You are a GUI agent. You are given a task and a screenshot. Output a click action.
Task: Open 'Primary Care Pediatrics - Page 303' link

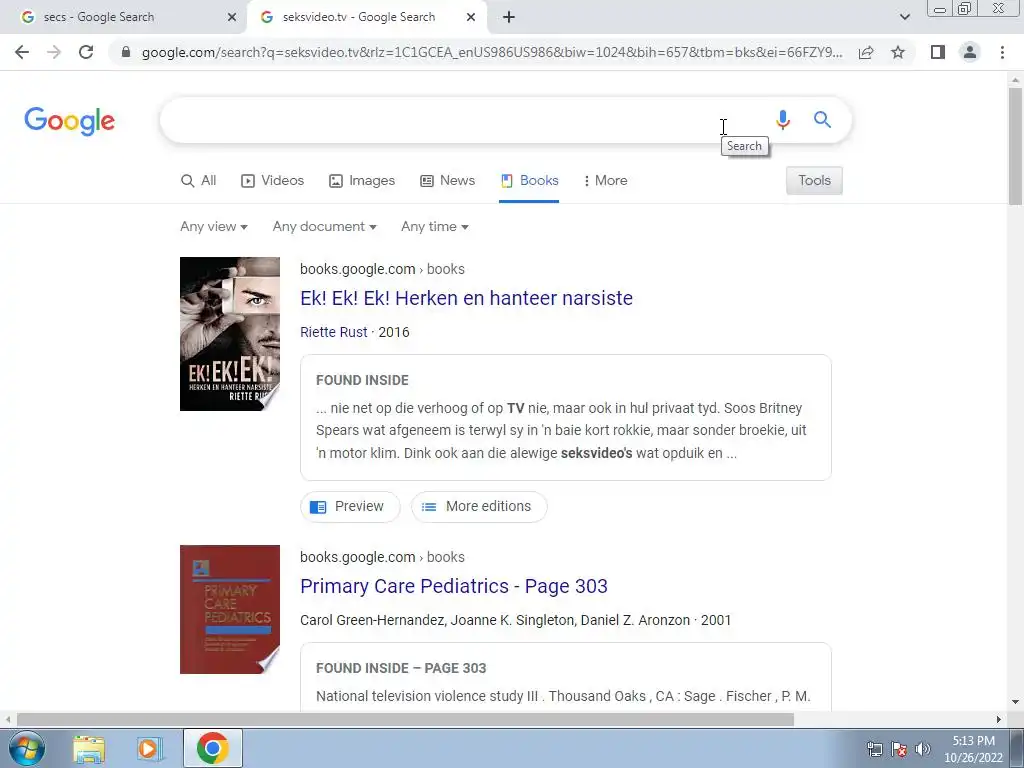(x=454, y=586)
